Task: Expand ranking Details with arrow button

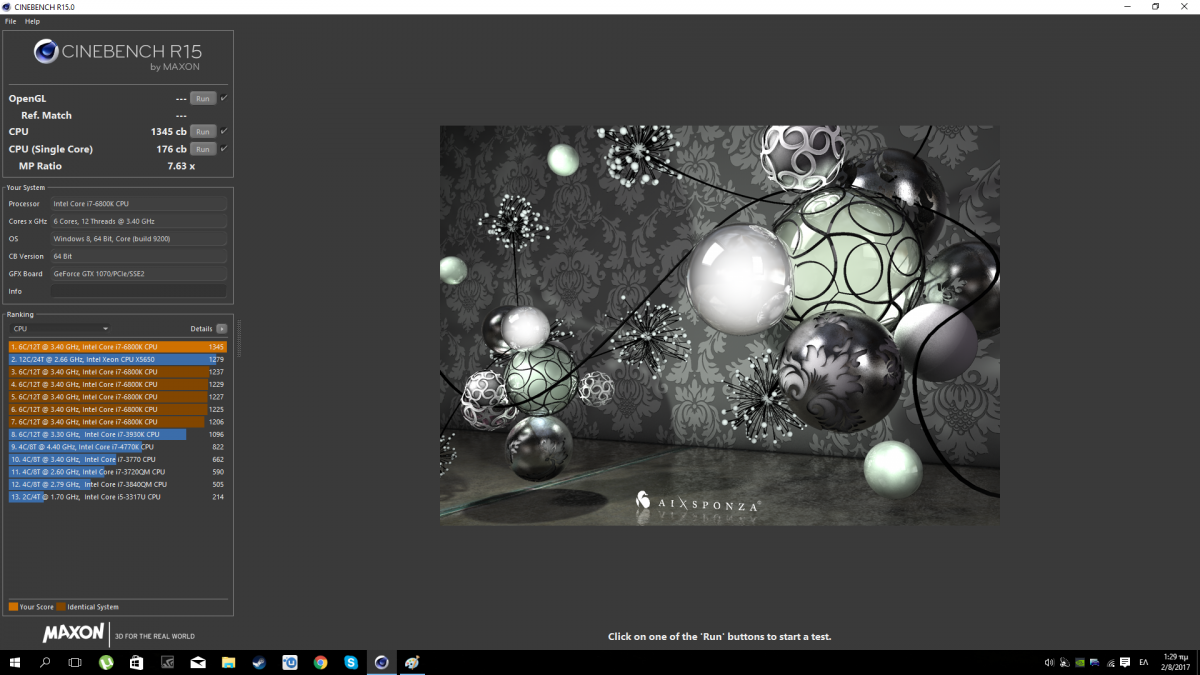Action: coord(222,328)
